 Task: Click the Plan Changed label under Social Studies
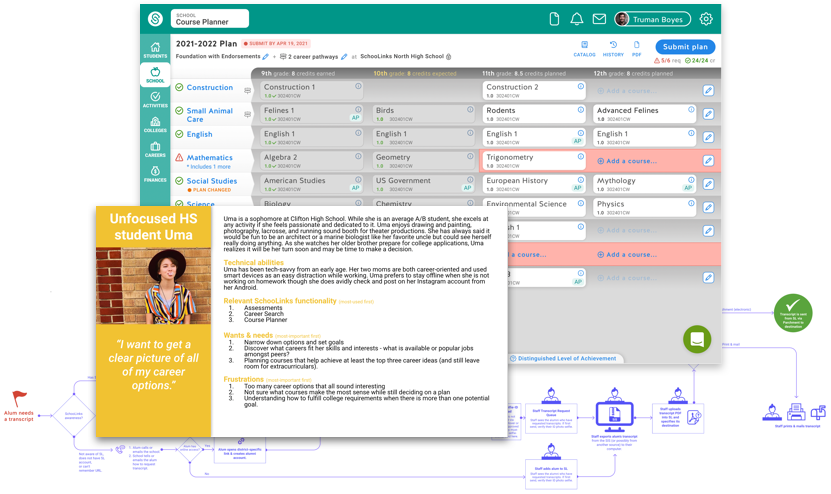click(209, 190)
